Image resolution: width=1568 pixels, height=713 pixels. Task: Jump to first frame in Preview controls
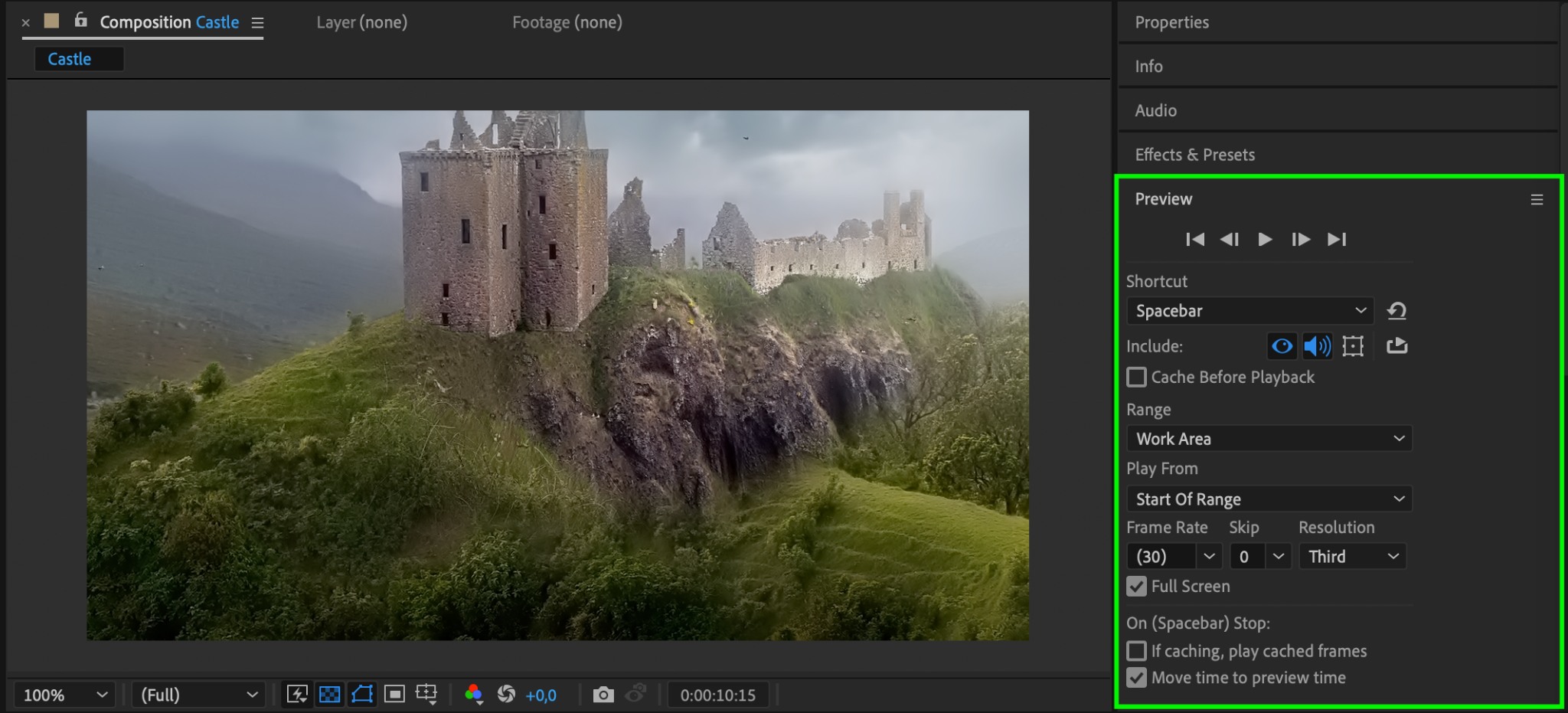(x=1194, y=240)
